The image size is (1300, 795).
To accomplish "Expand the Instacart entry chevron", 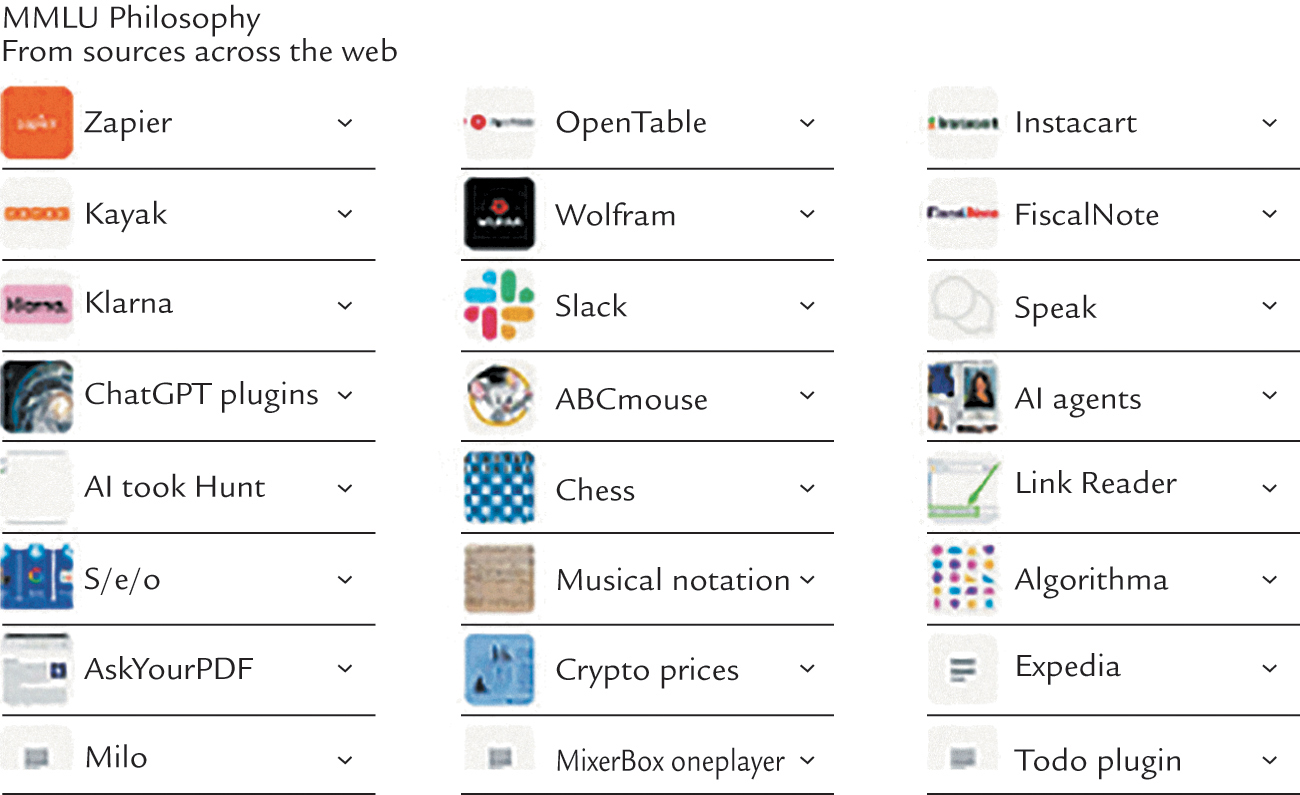I will [1270, 123].
